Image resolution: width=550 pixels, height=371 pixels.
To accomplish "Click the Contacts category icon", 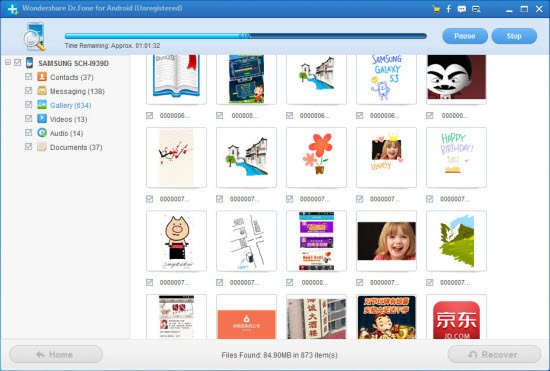I will click(x=42, y=76).
